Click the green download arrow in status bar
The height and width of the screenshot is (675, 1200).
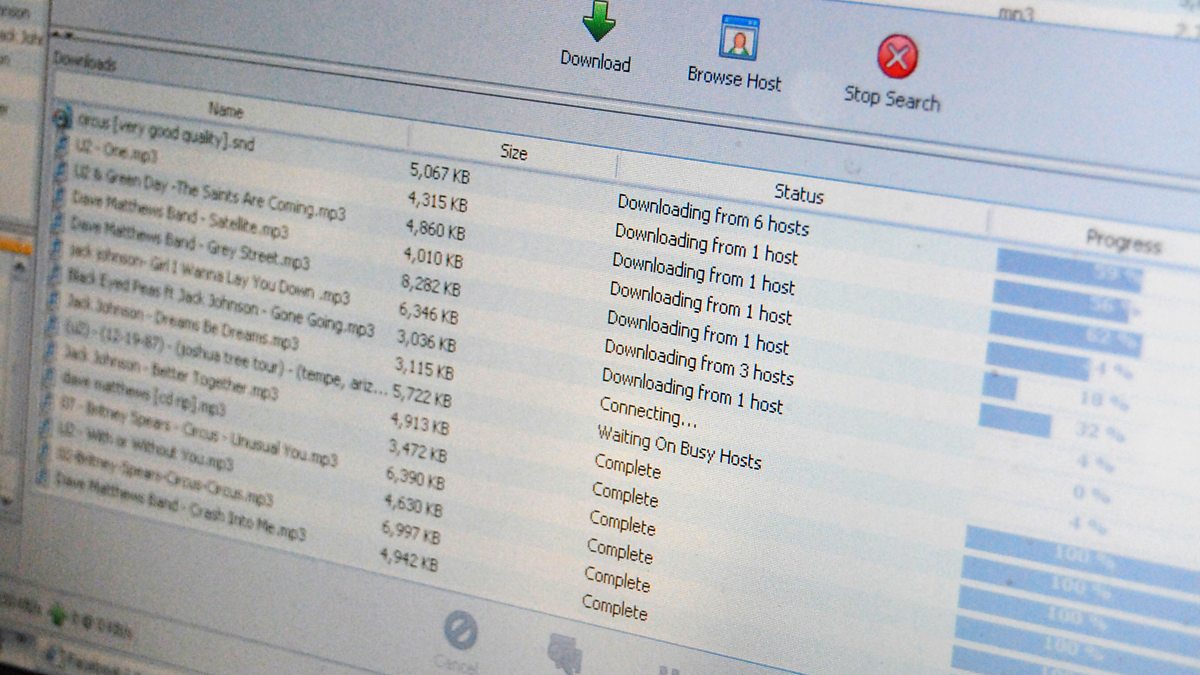[x=57, y=612]
